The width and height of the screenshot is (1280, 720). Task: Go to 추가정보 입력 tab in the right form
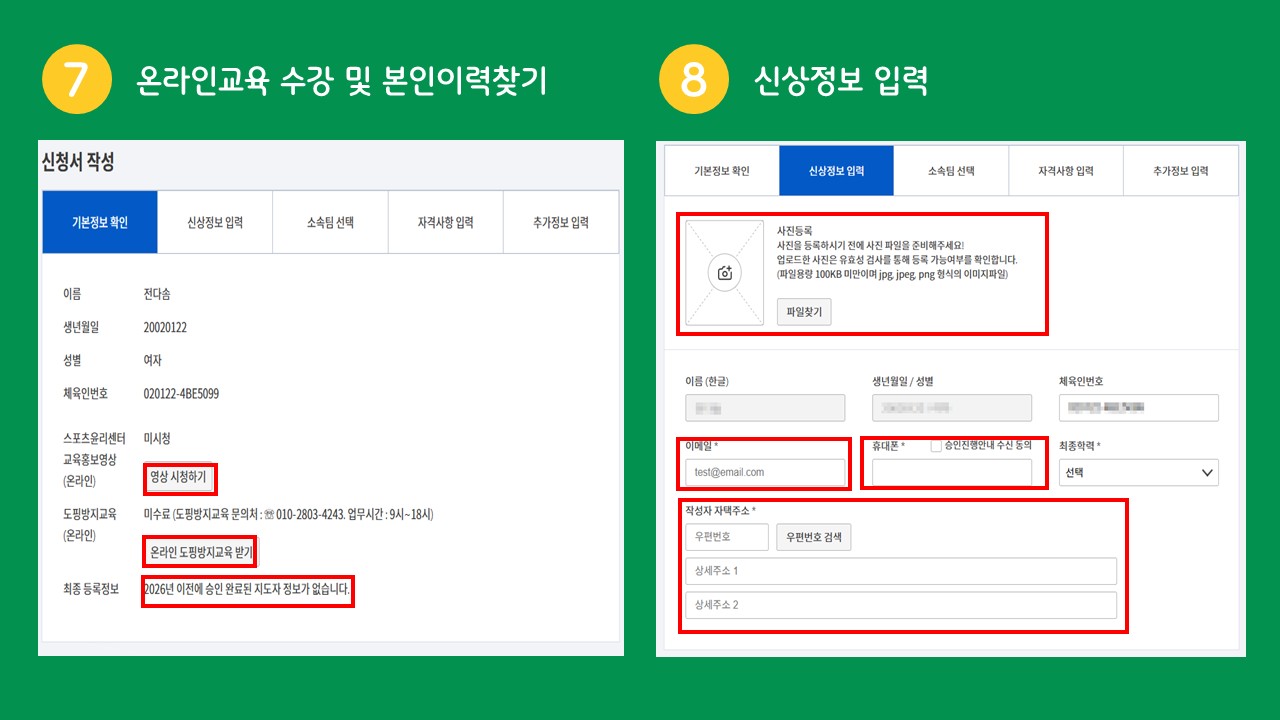tap(1180, 171)
